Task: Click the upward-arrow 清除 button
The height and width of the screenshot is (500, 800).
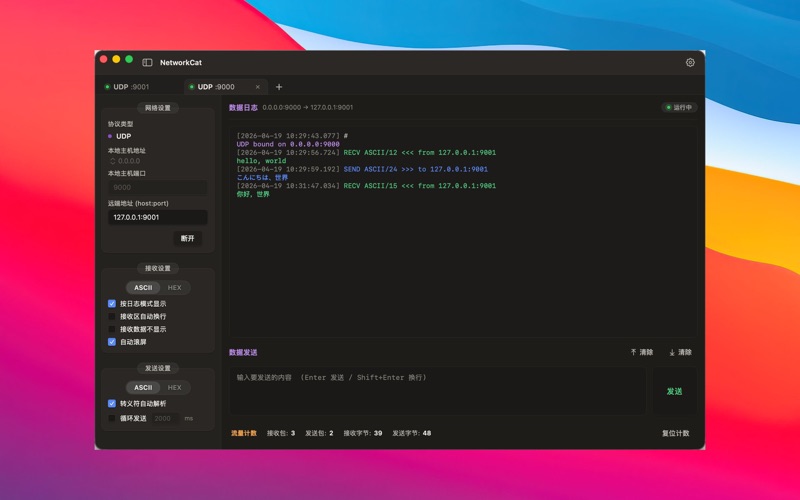Action: click(x=641, y=352)
